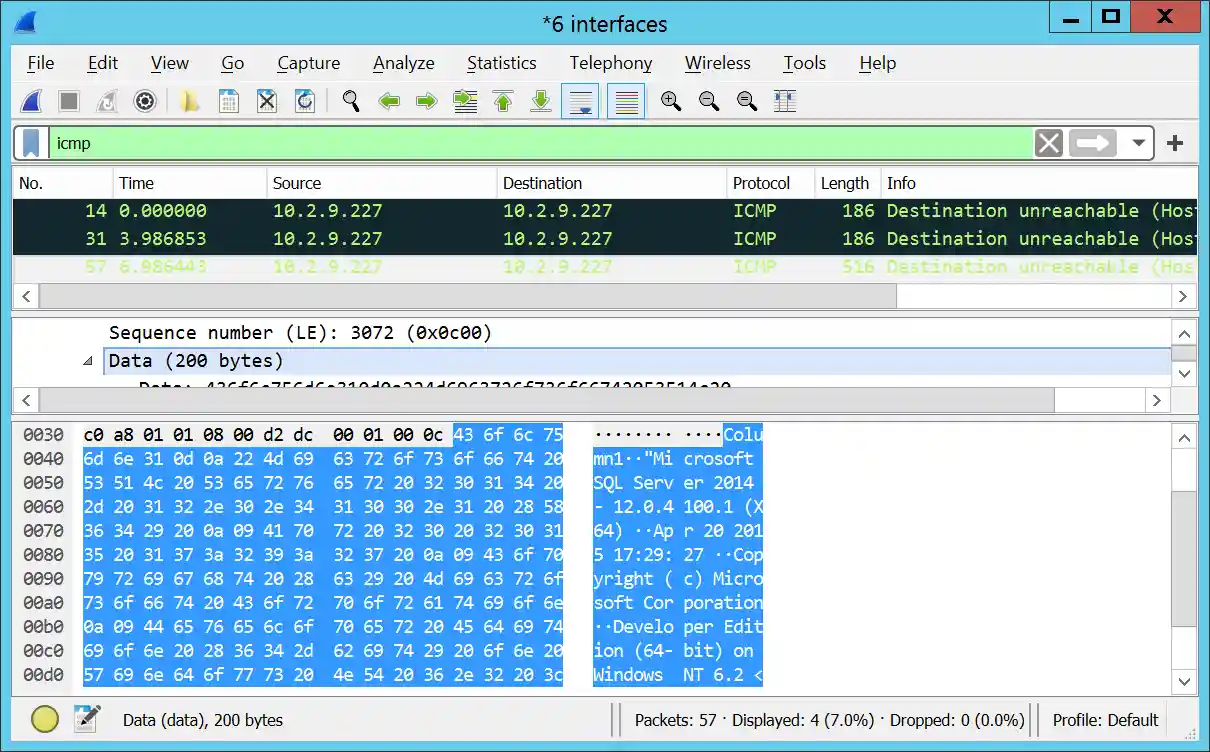Zoom out main window text
The width and height of the screenshot is (1210, 752).
click(x=709, y=101)
